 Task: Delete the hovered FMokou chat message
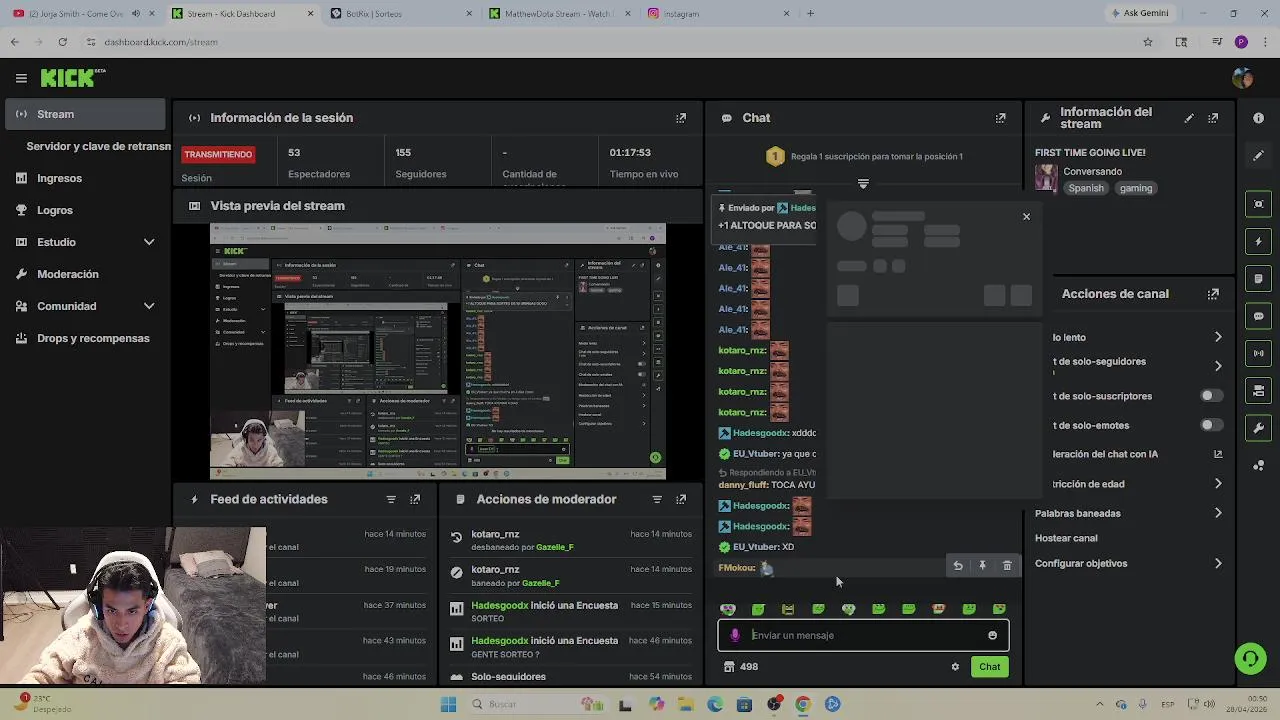tap(1007, 566)
